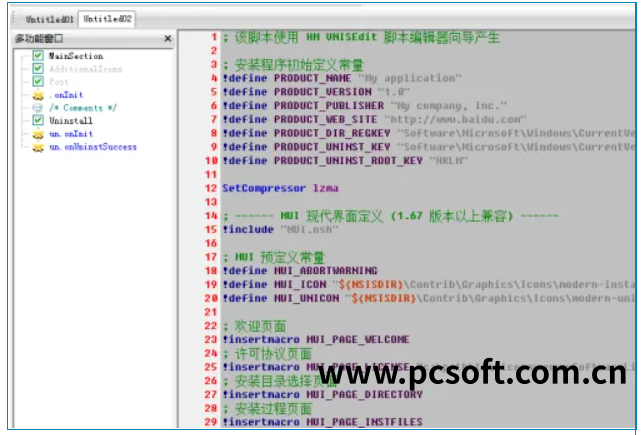
Task: Toggle the AdditionalIcons checkbox
Action: [38, 69]
